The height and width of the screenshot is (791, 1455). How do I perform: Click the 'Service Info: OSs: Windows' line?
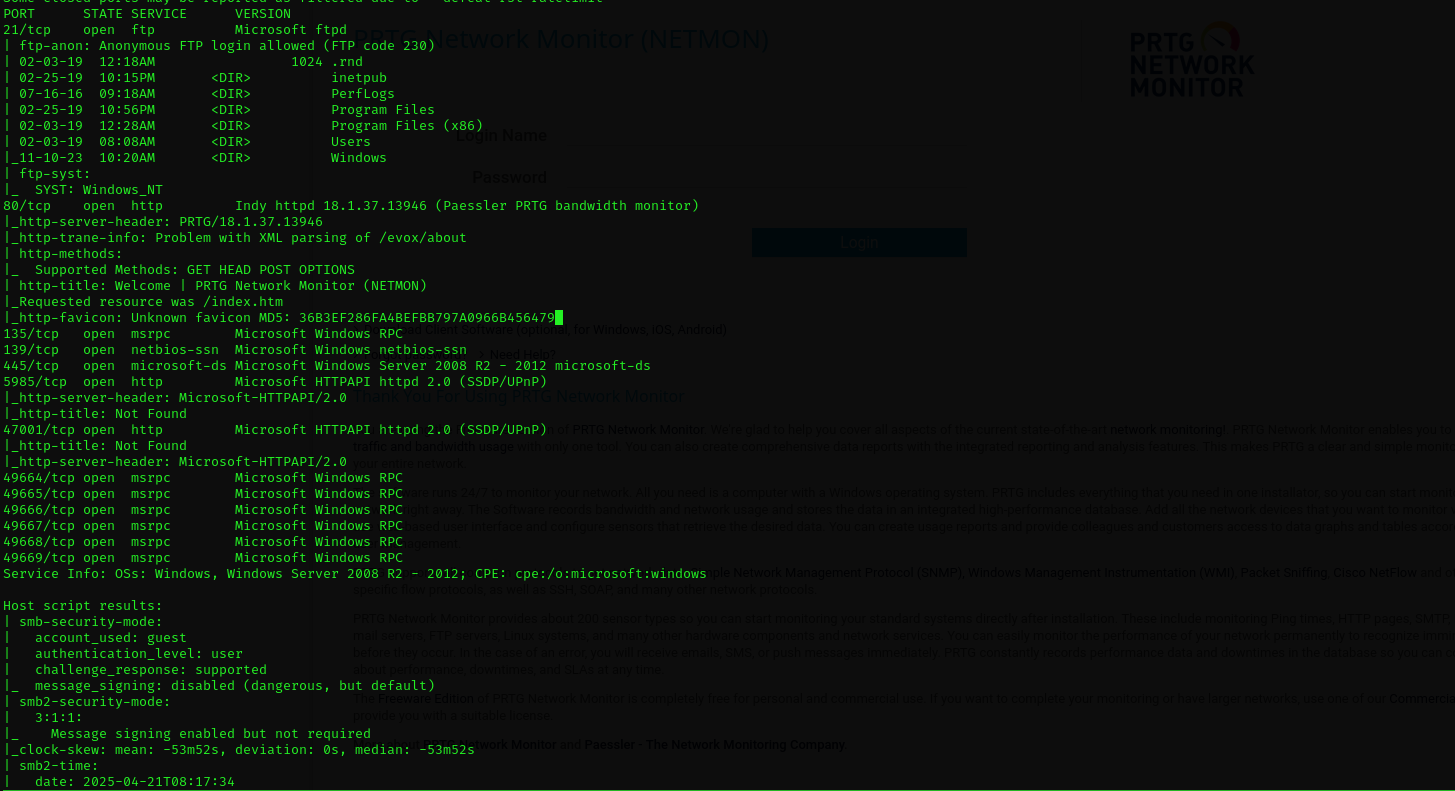pyautogui.click(x=355, y=574)
